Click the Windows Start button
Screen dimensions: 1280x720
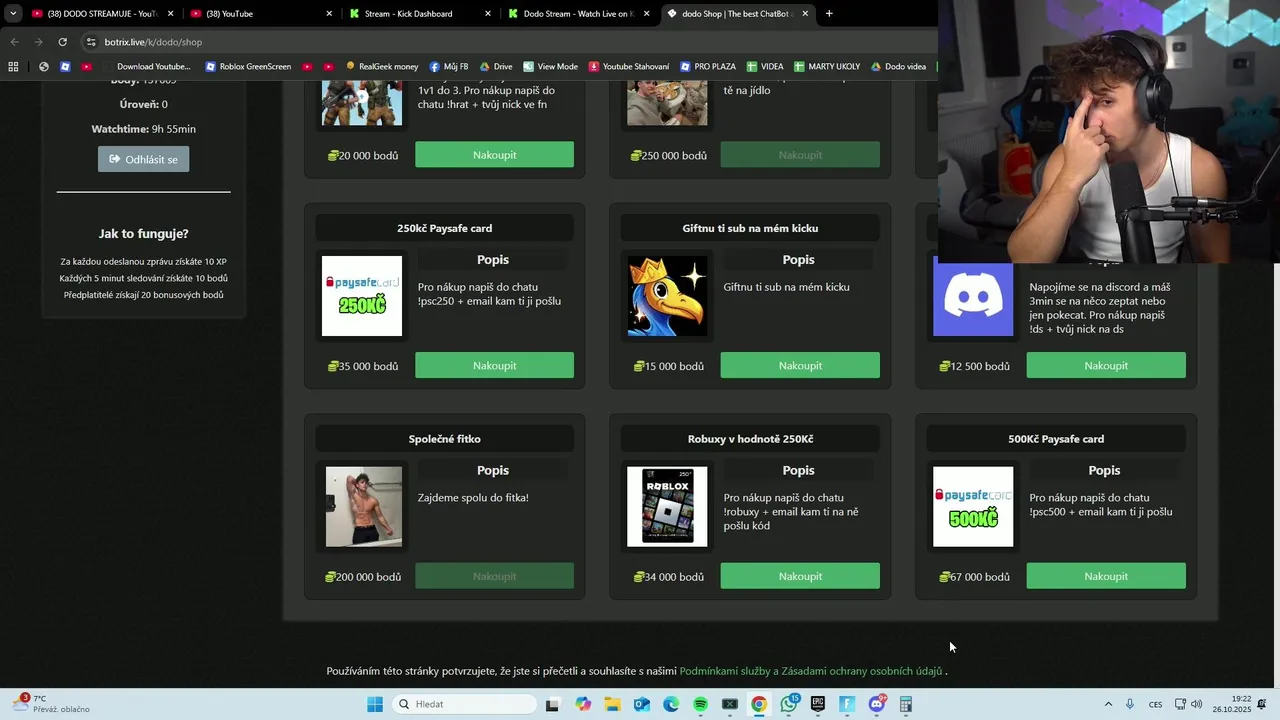[x=375, y=704]
